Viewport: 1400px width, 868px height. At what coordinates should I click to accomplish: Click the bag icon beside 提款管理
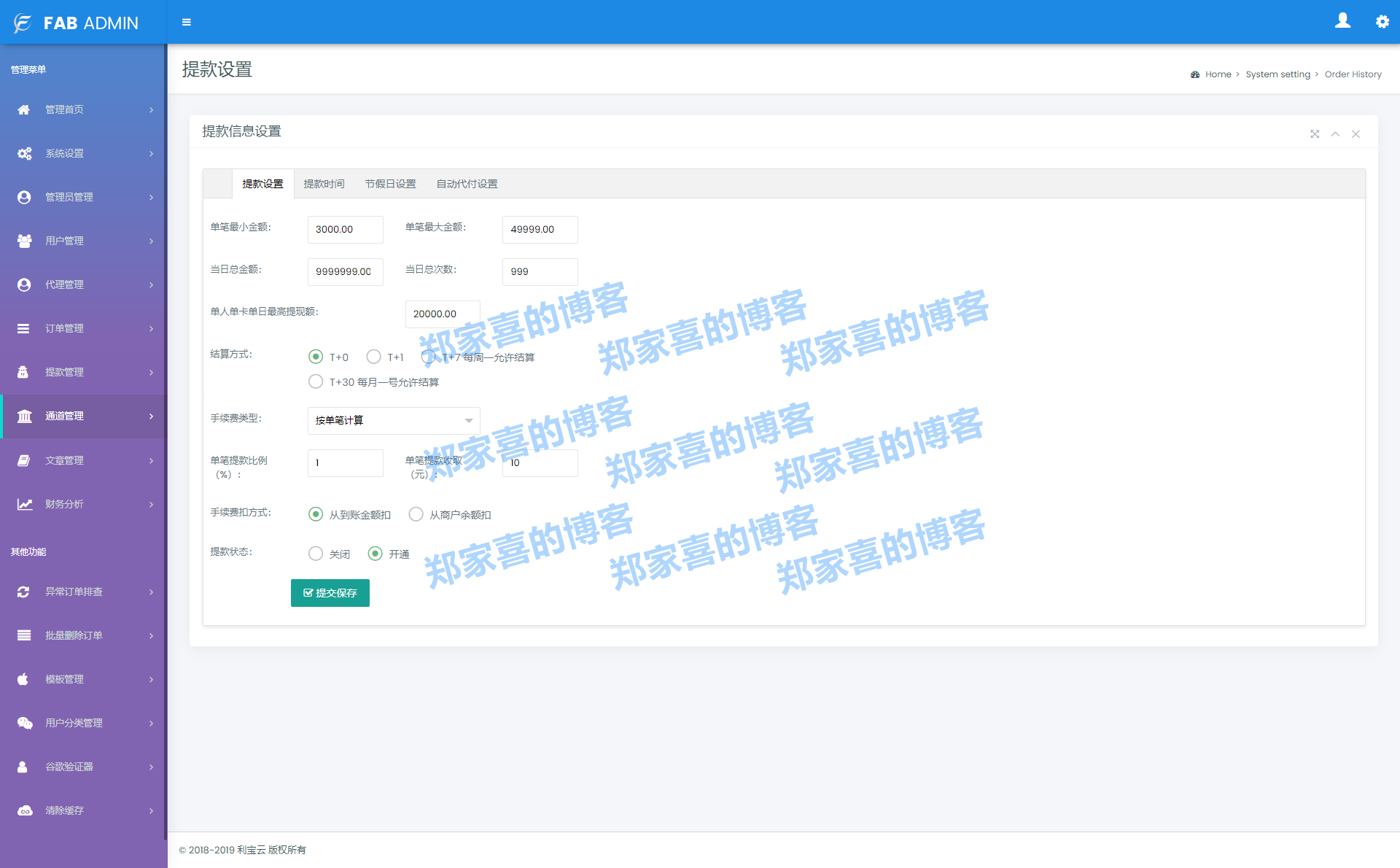click(23, 372)
